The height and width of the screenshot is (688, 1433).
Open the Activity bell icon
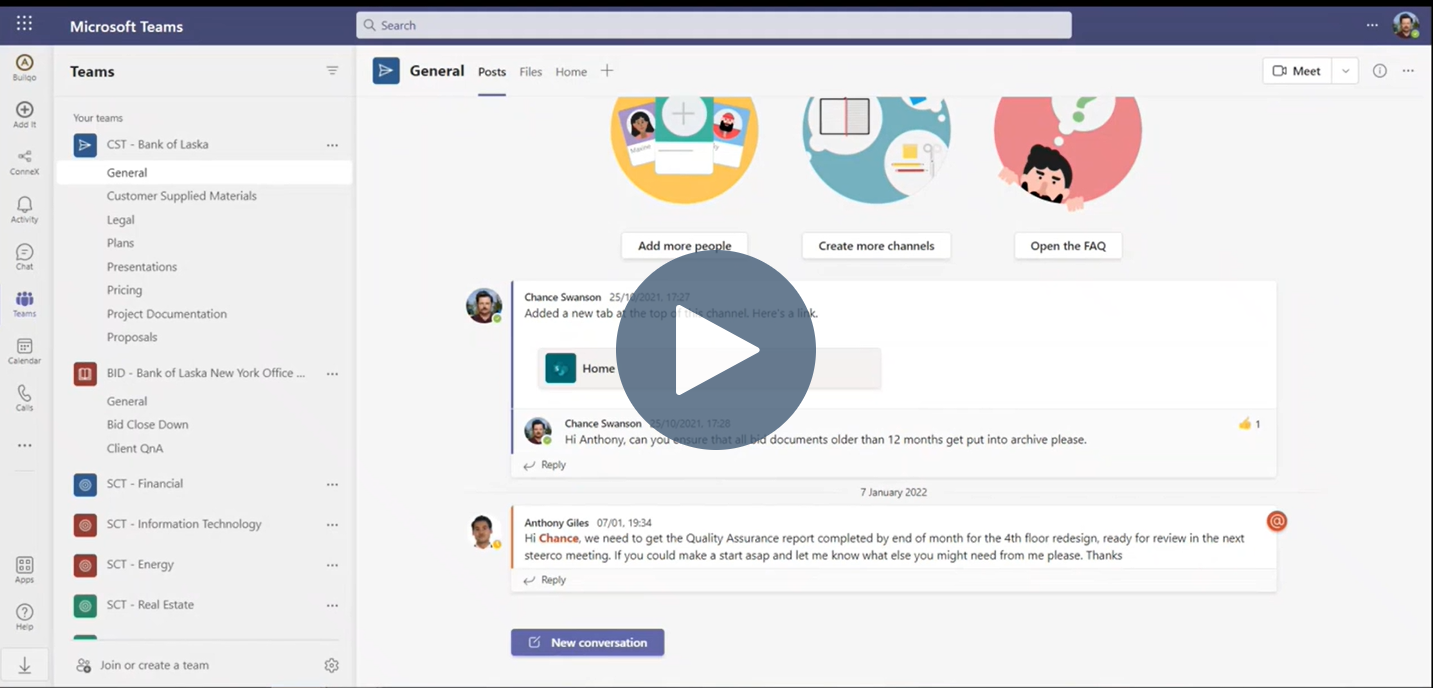pyautogui.click(x=25, y=209)
